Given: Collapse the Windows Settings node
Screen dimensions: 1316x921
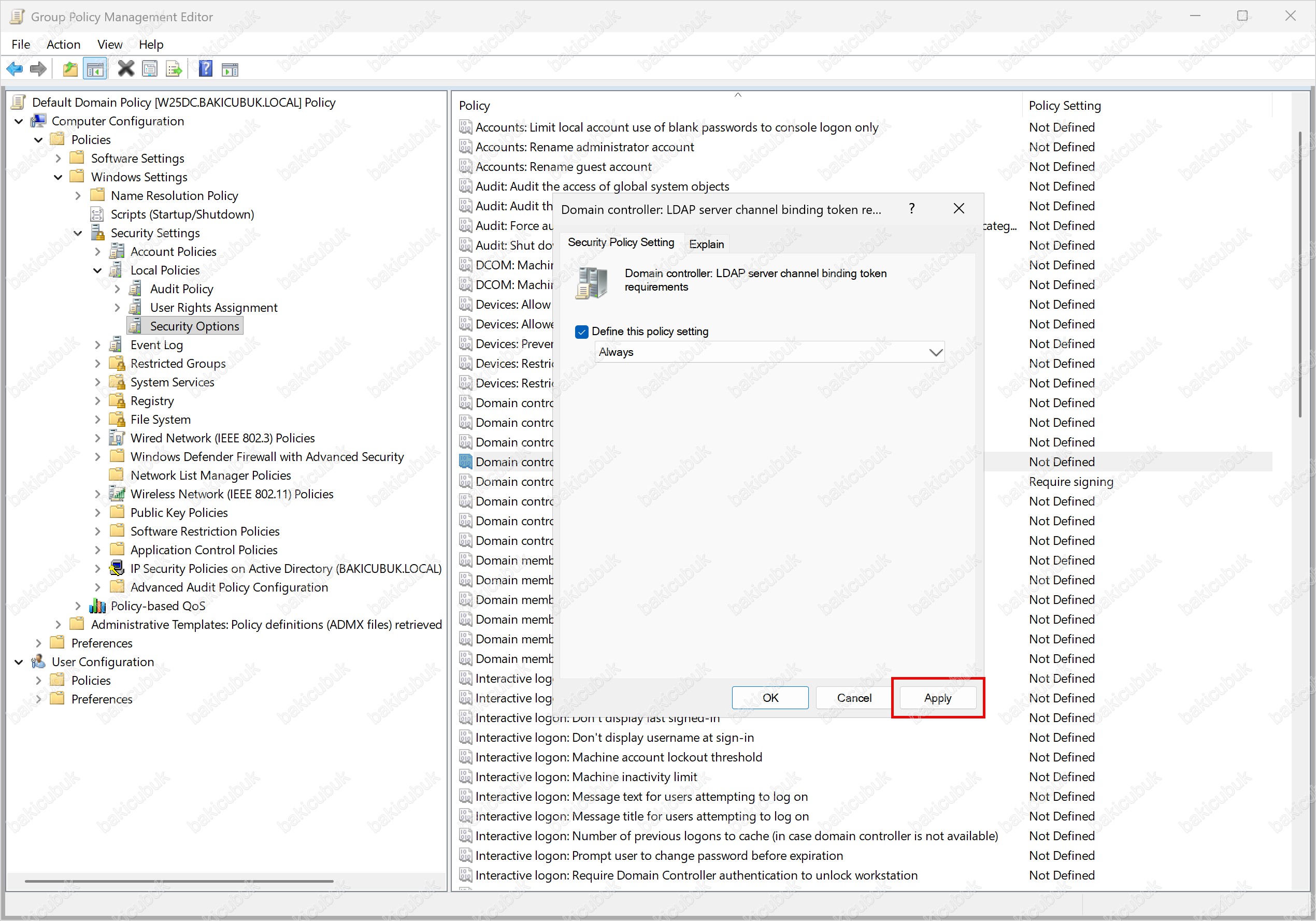Looking at the screenshot, I should (x=58, y=177).
